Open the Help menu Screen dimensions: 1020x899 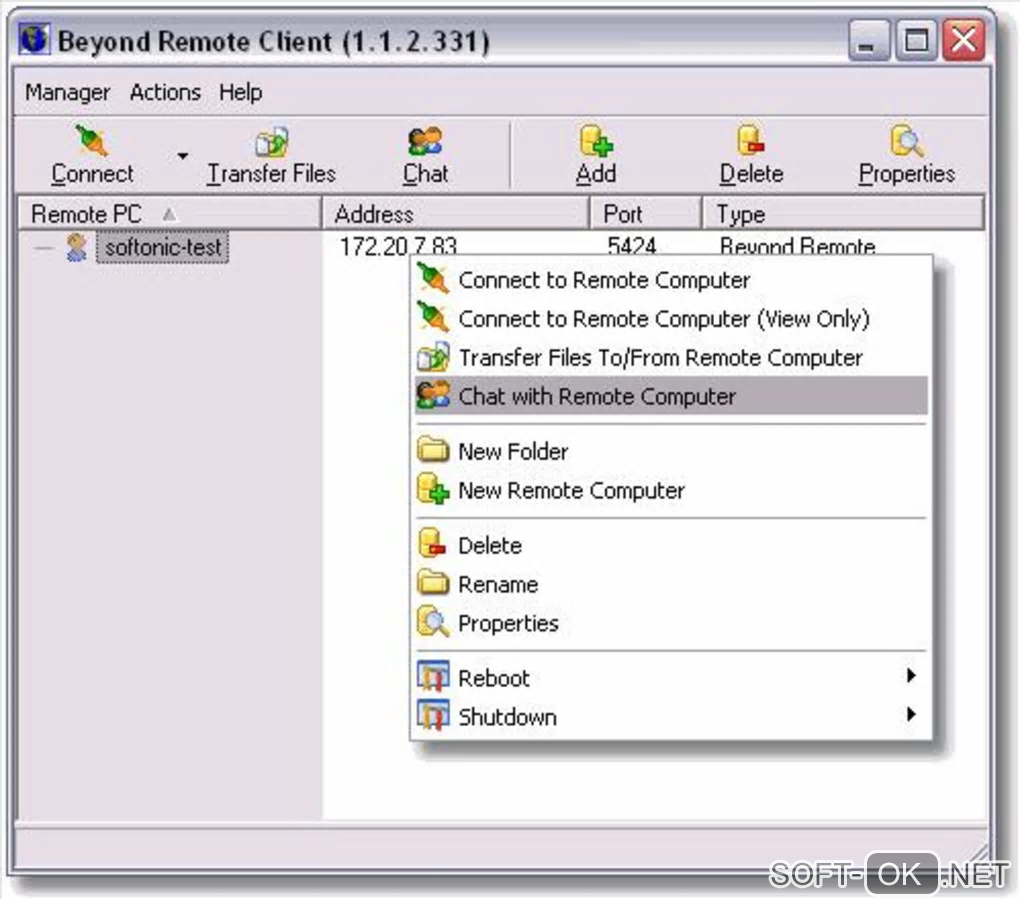241,92
